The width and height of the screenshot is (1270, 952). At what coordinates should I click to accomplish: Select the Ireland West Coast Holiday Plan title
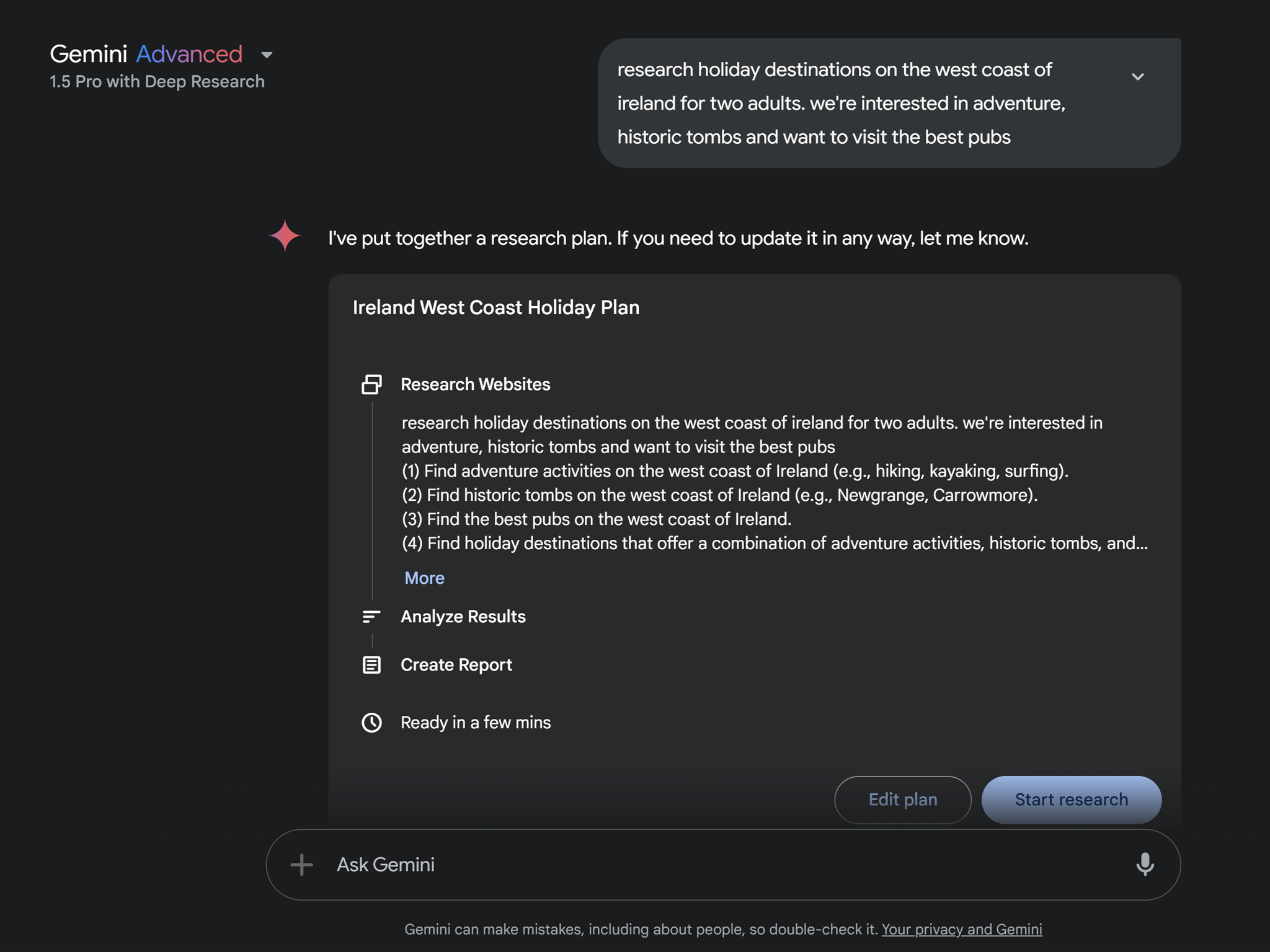(x=496, y=307)
